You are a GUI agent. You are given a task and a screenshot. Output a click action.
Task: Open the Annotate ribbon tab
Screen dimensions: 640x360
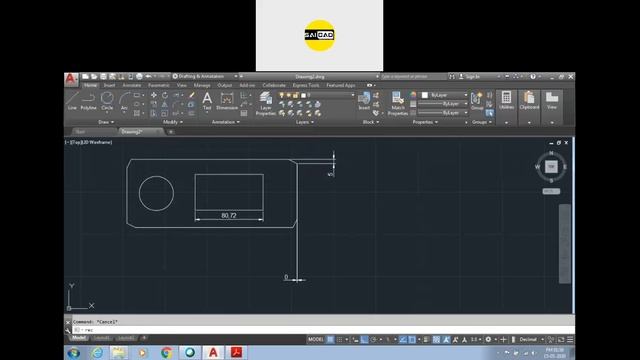(132, 85)
